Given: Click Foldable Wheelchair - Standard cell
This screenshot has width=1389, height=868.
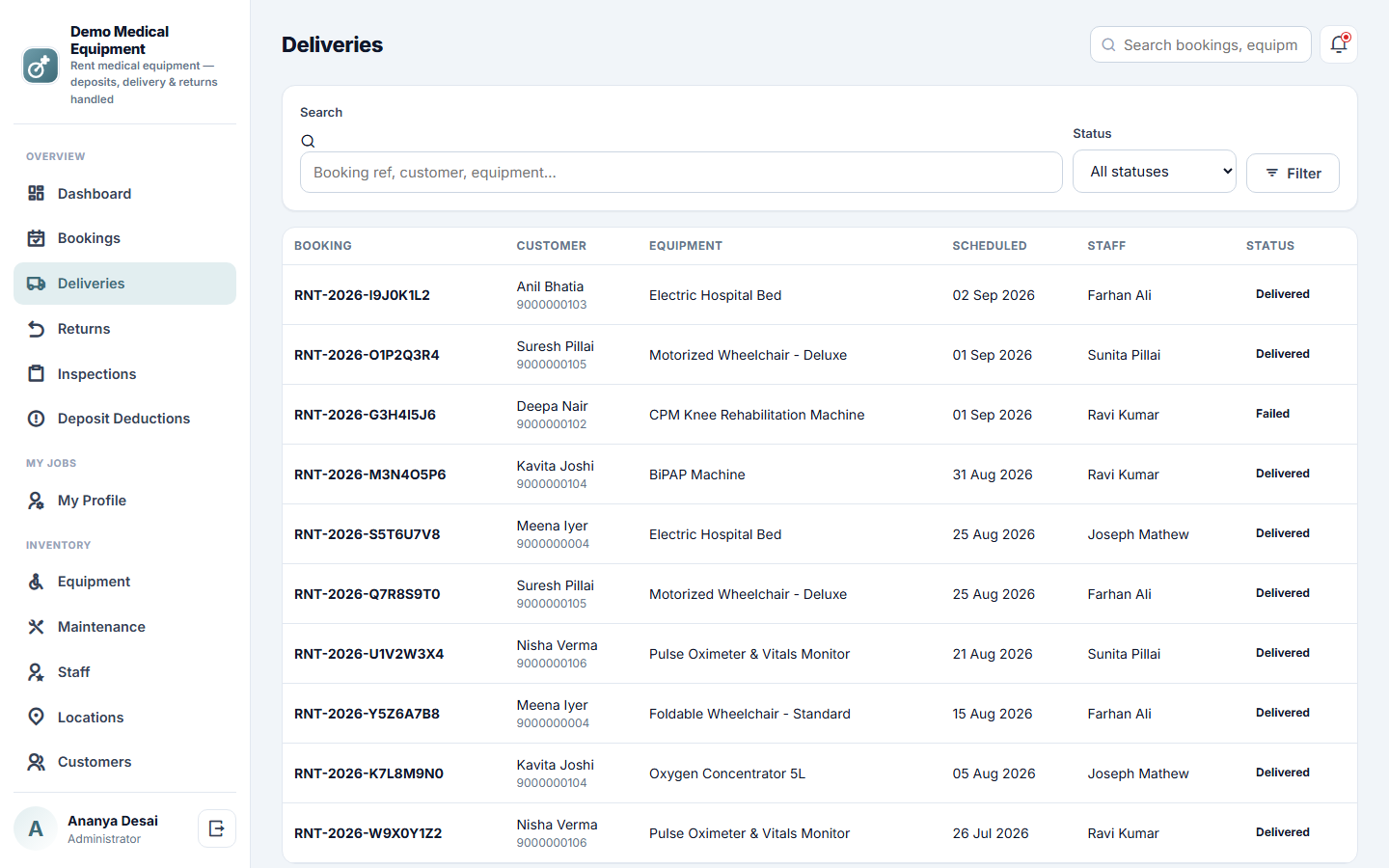Looking at the screenshot, I should click(x=749, y=714).
